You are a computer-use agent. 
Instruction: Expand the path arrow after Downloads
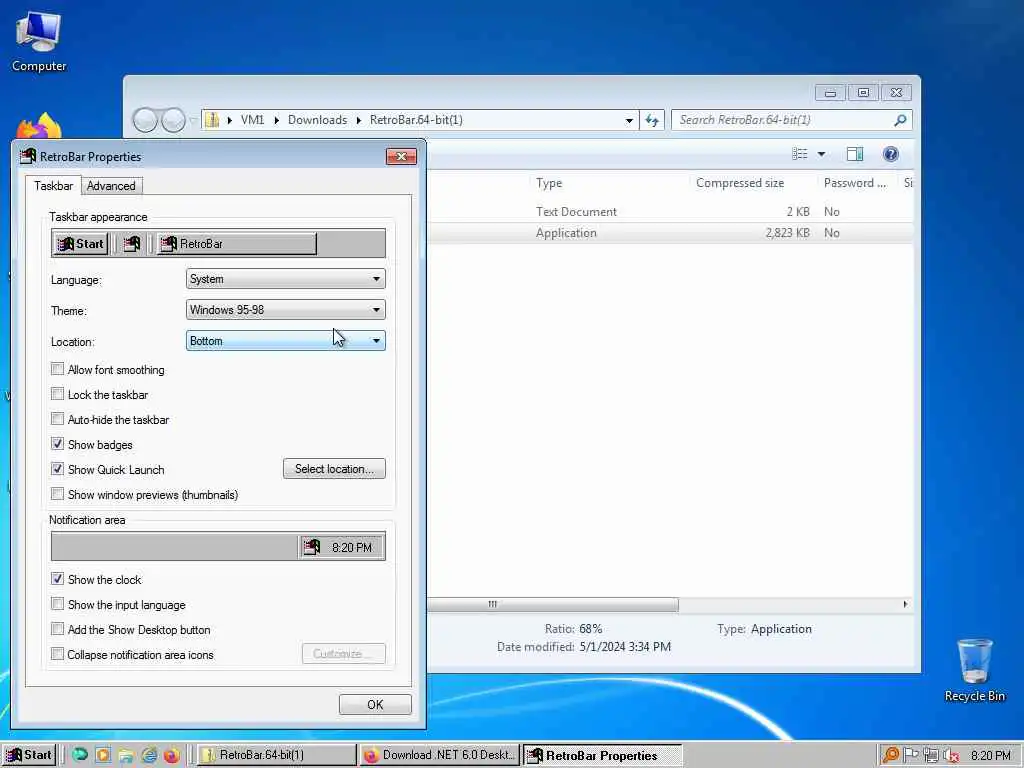[359, 120]
